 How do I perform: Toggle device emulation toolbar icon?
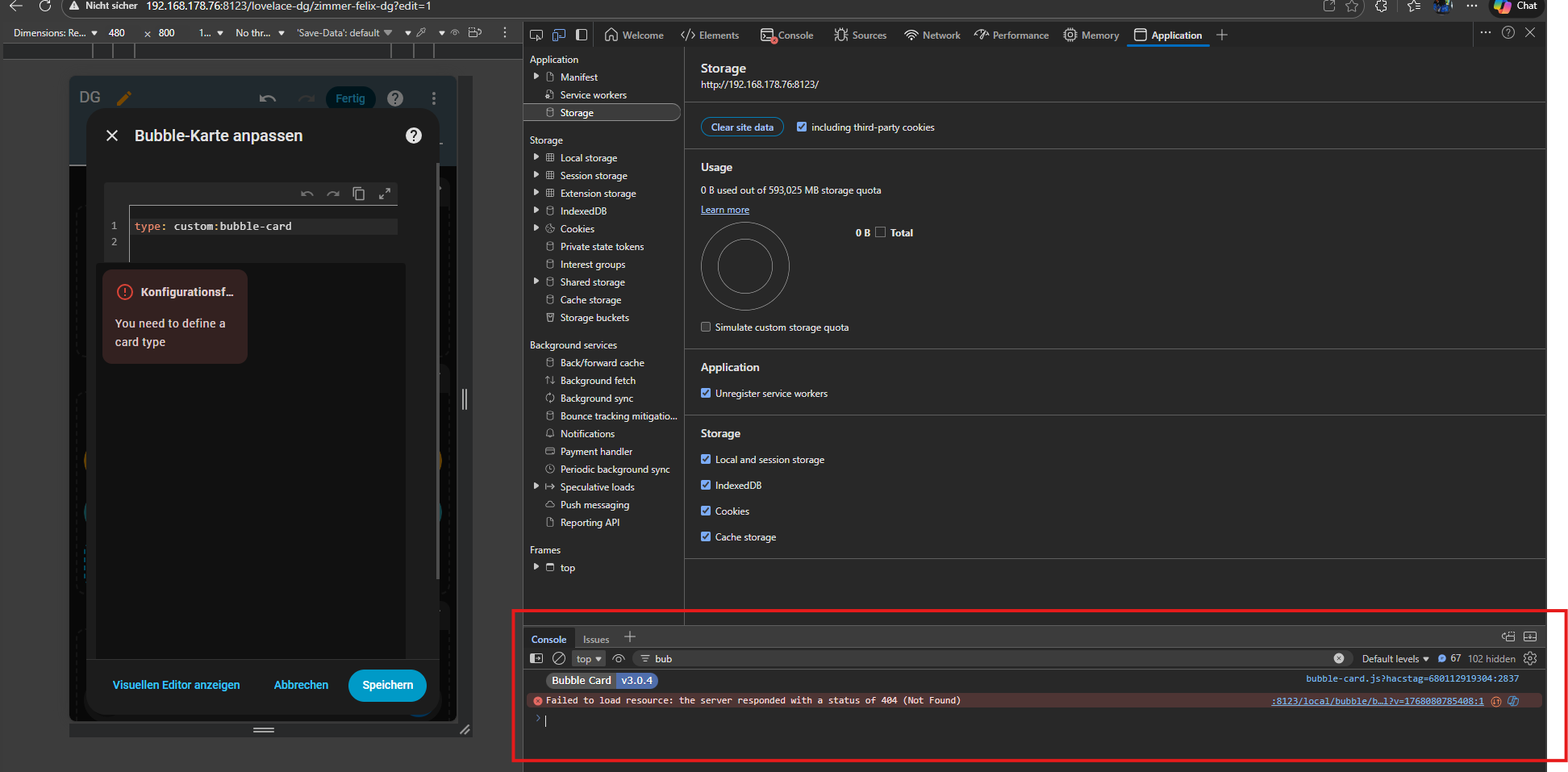(559, 35)
